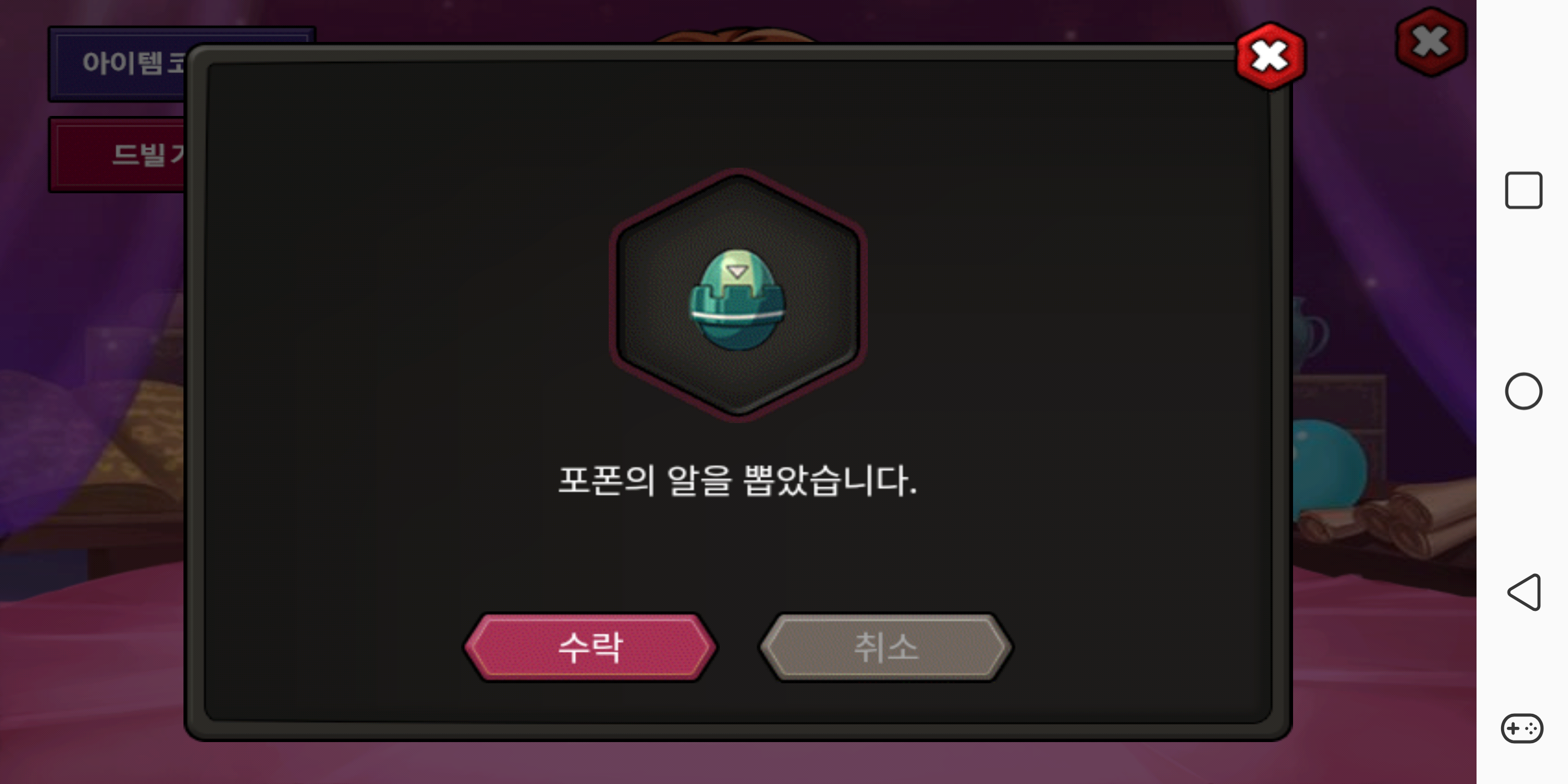Select the partially hidden 아이템 blue button

(x=117, y=63)
